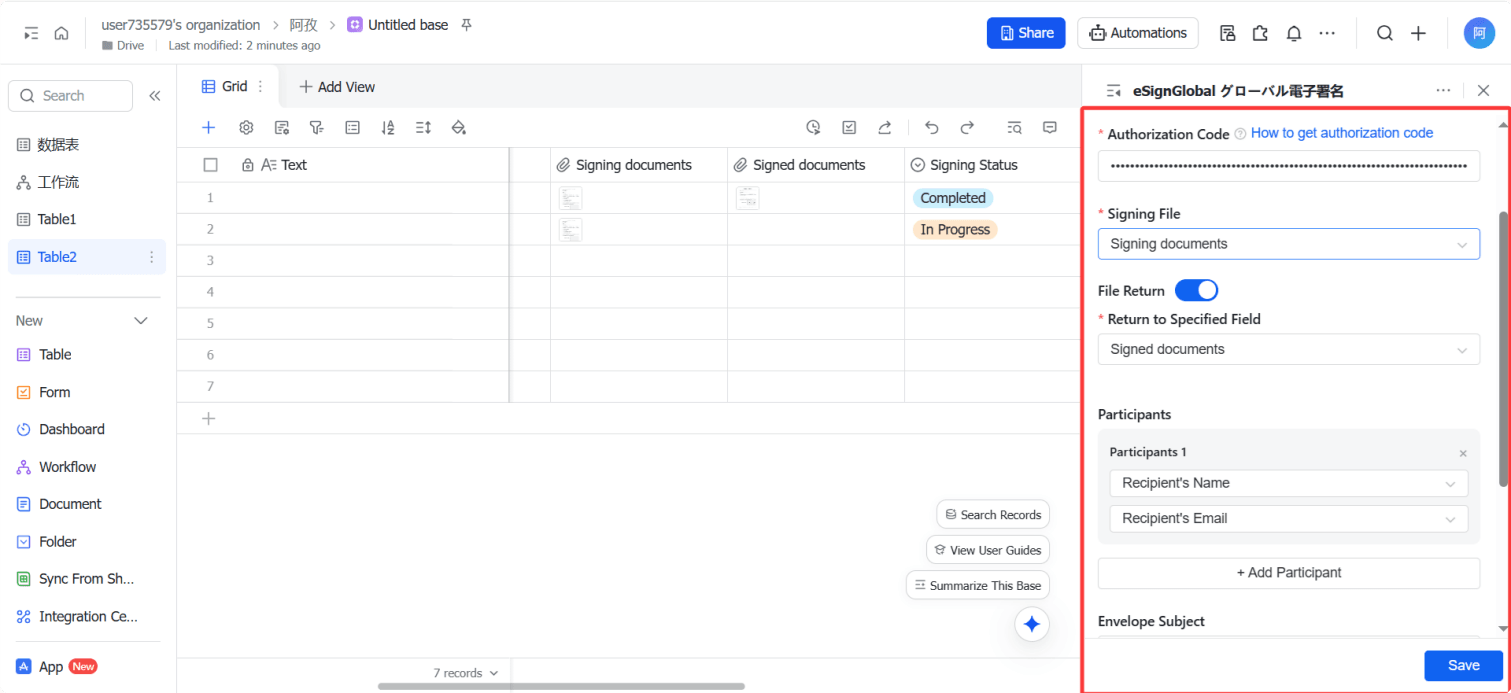Collapse the left sidebar with double chevron

click(155, 96)
